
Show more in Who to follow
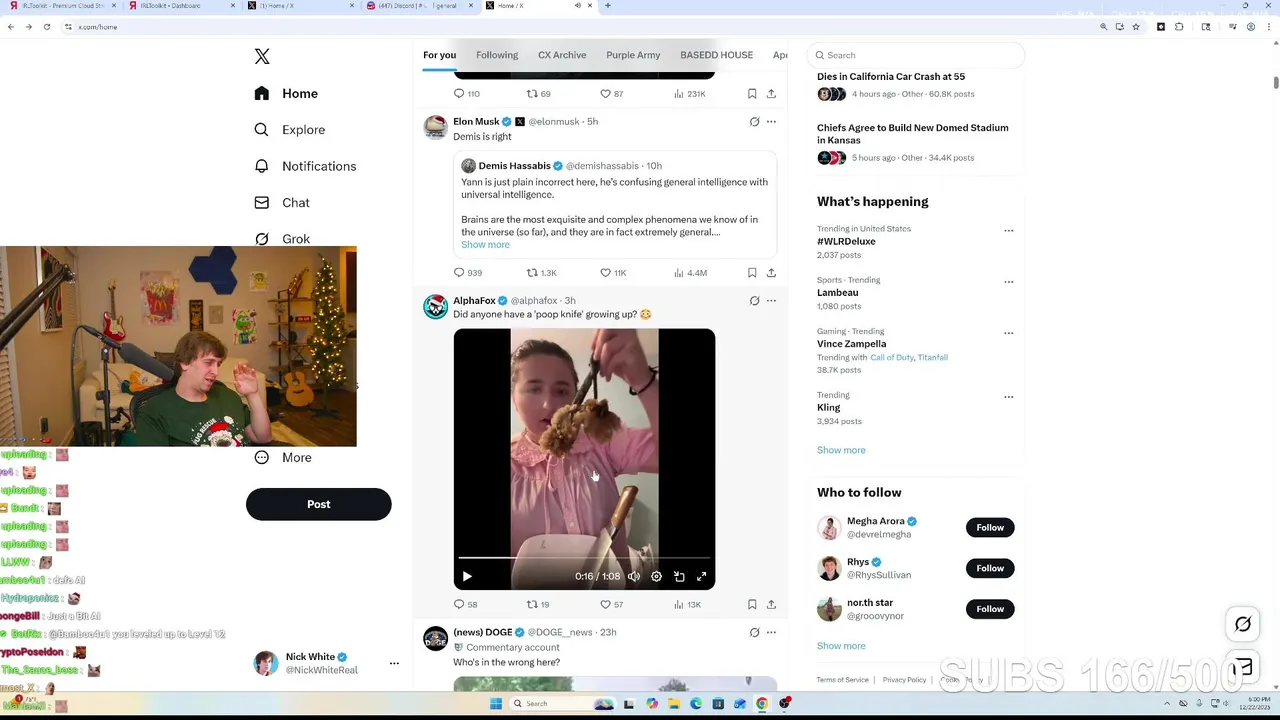click(841, 646)
